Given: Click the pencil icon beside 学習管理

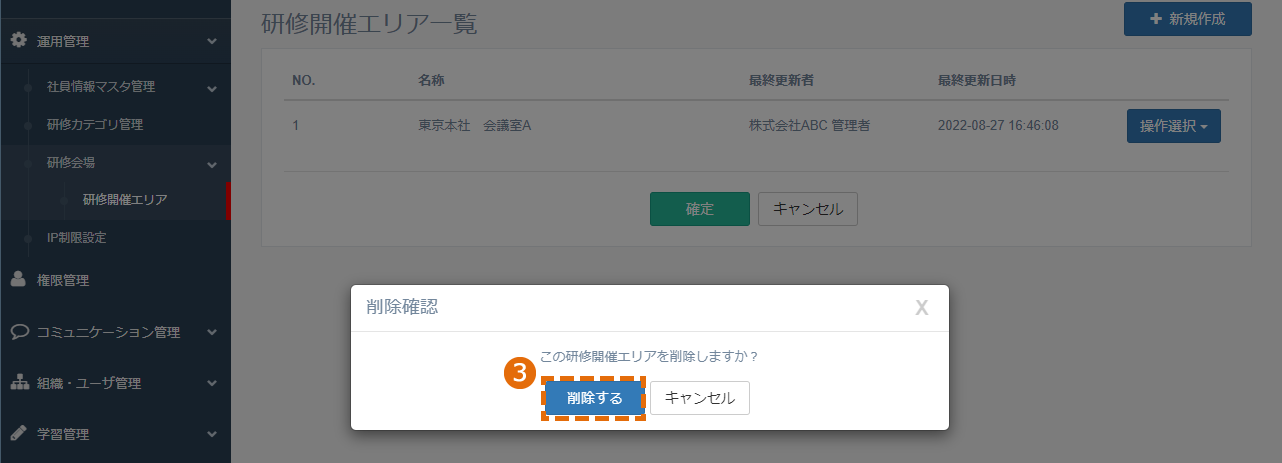Looking at the screenshot, I should coord(18,434).
